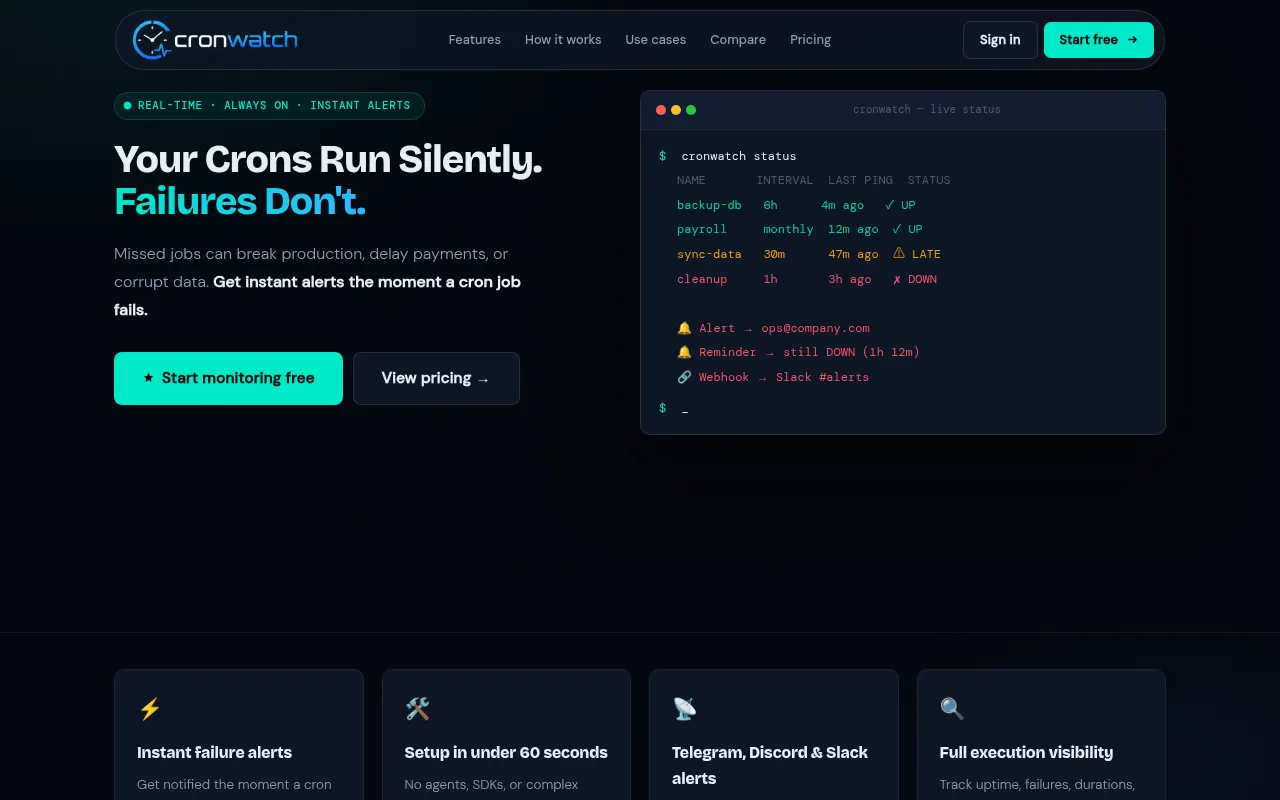Click the 'Setup in under 60 seconds' heading

click(506, 752)
